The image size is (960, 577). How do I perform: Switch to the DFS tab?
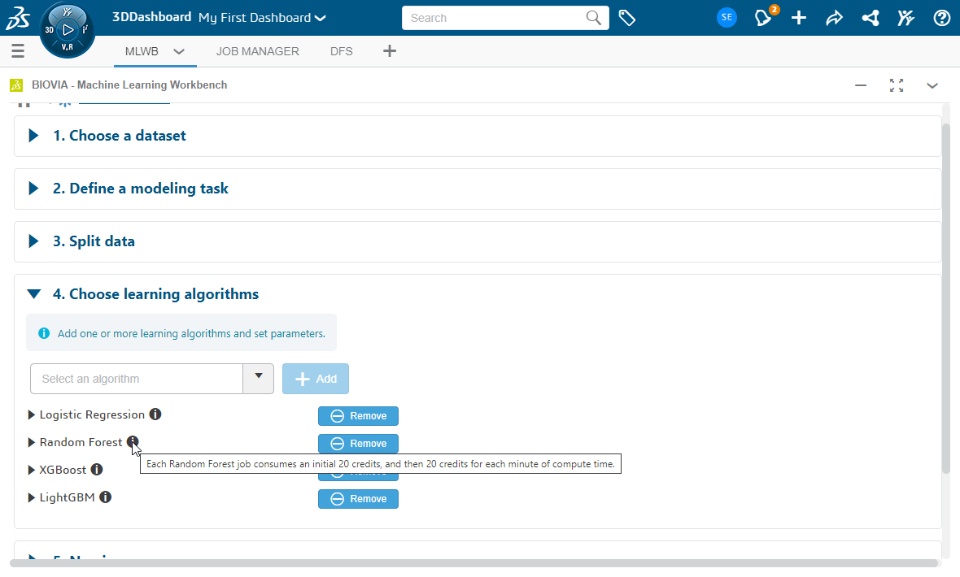point(341,51)
